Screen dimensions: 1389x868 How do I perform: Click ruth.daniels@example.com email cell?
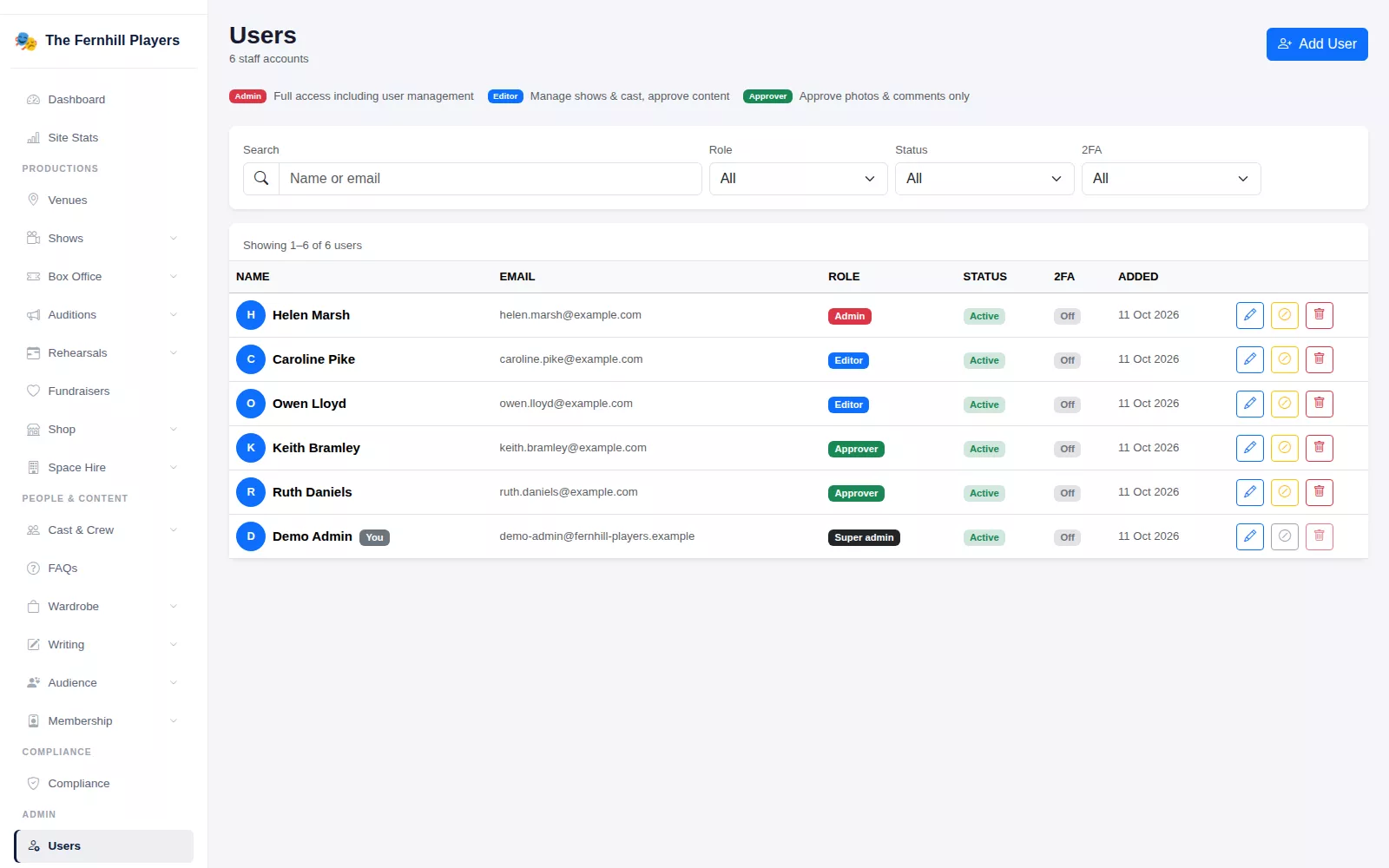pos(569,492)
